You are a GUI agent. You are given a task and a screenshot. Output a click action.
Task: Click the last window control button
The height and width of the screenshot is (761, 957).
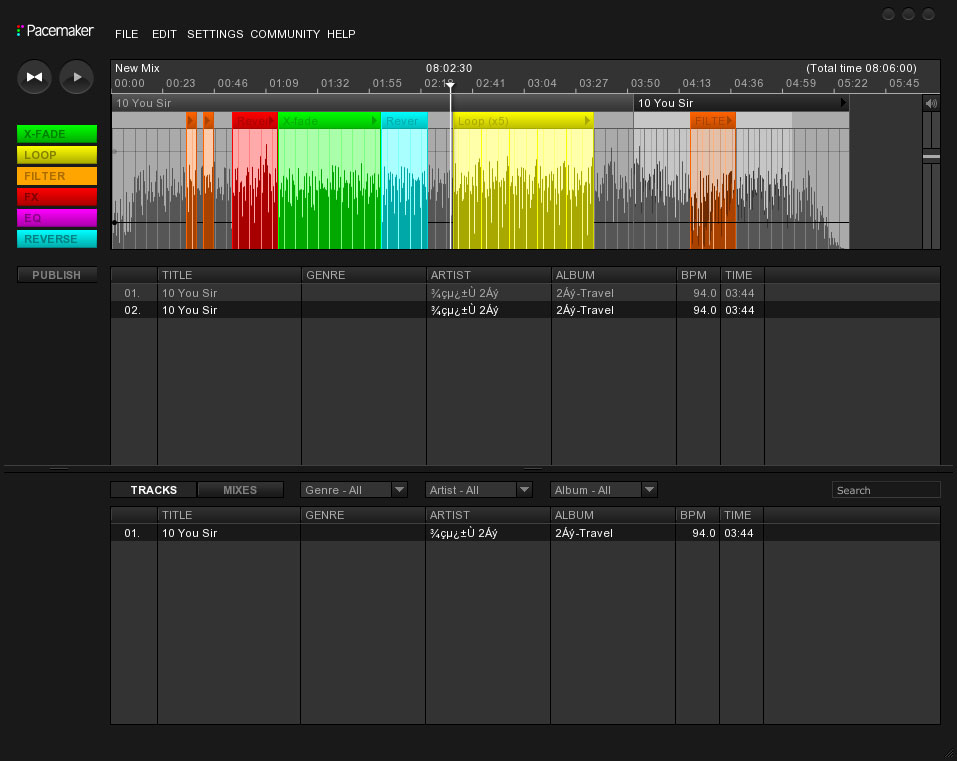click(928, 14)
